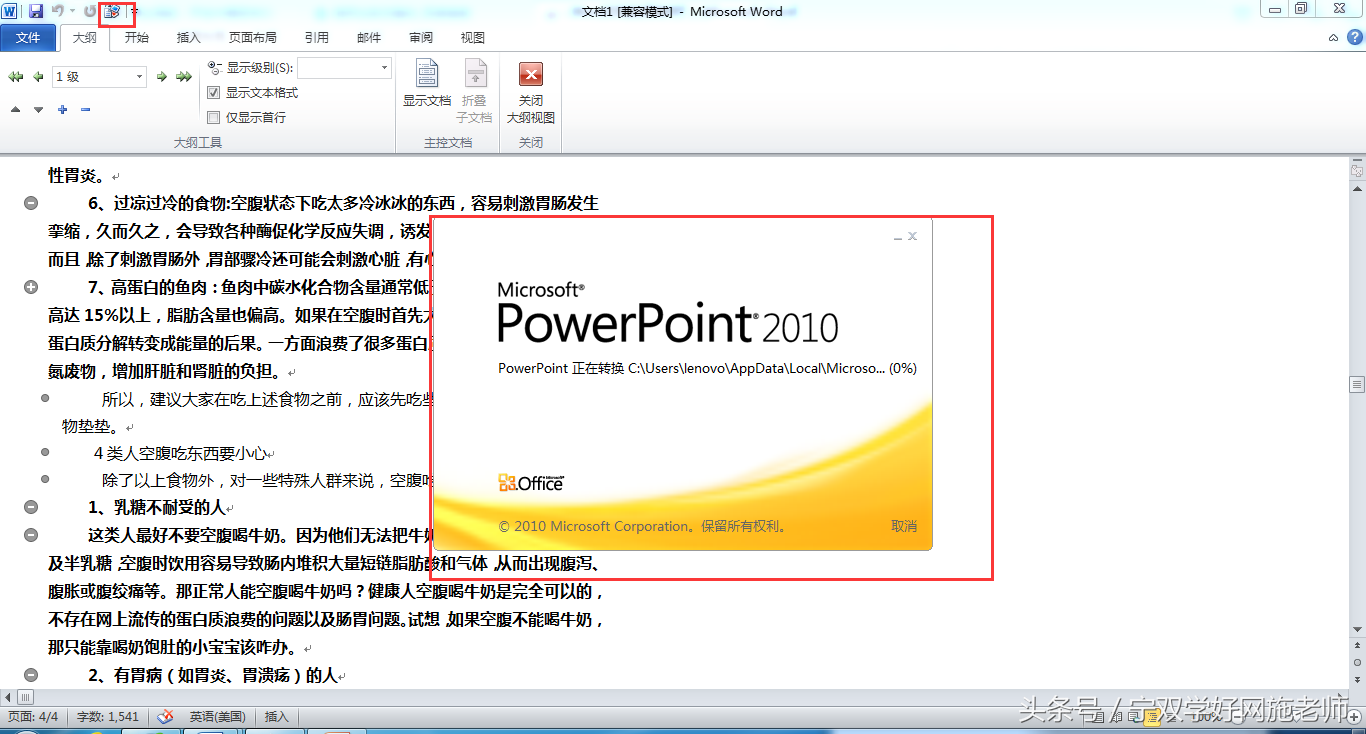The width and height of the screenshot is (1366, 734).
Task: Collapse the '2、有胃病' outline item
Action: [31, 675]
